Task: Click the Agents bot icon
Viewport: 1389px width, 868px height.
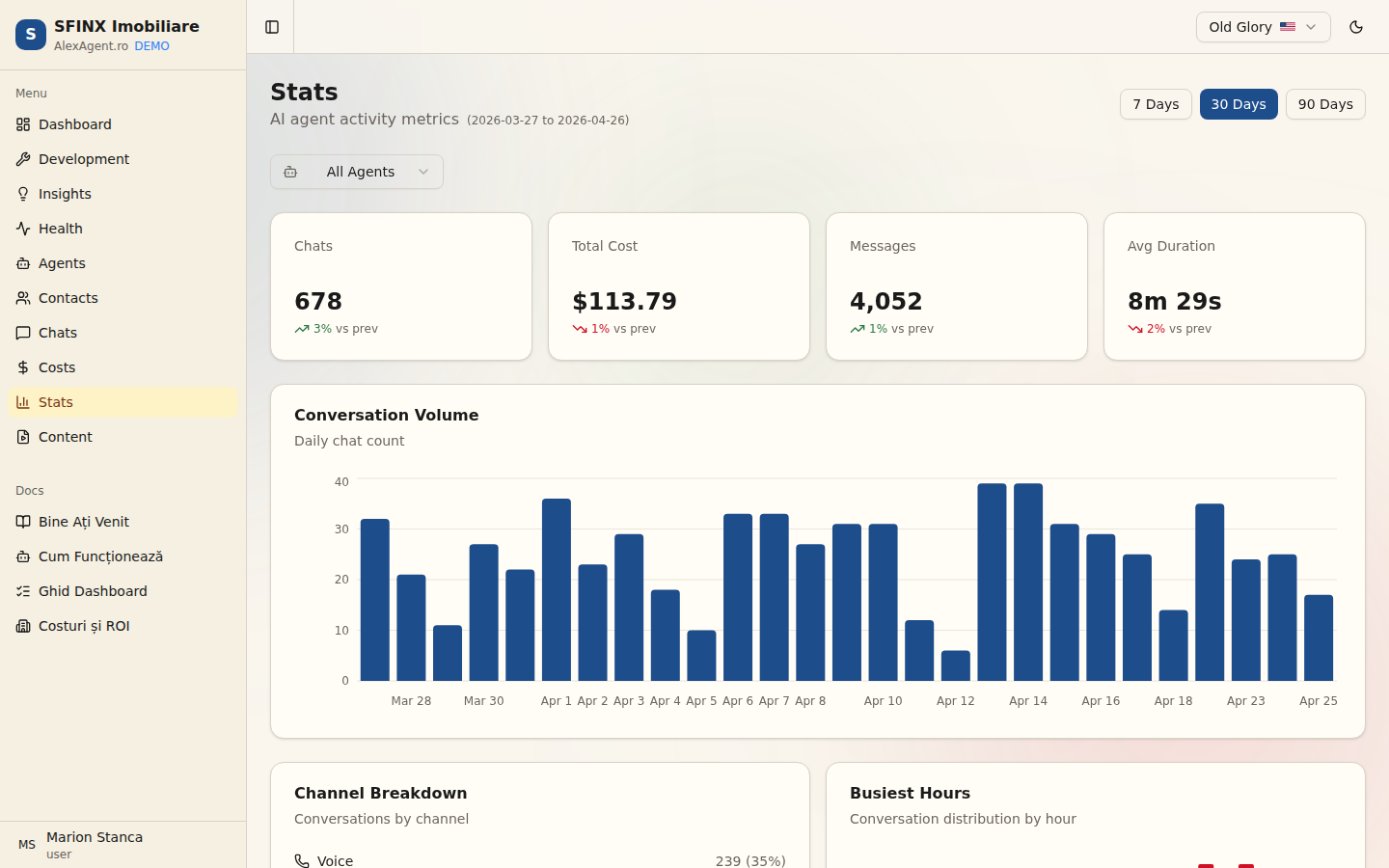Action: (x=23, y=263)
